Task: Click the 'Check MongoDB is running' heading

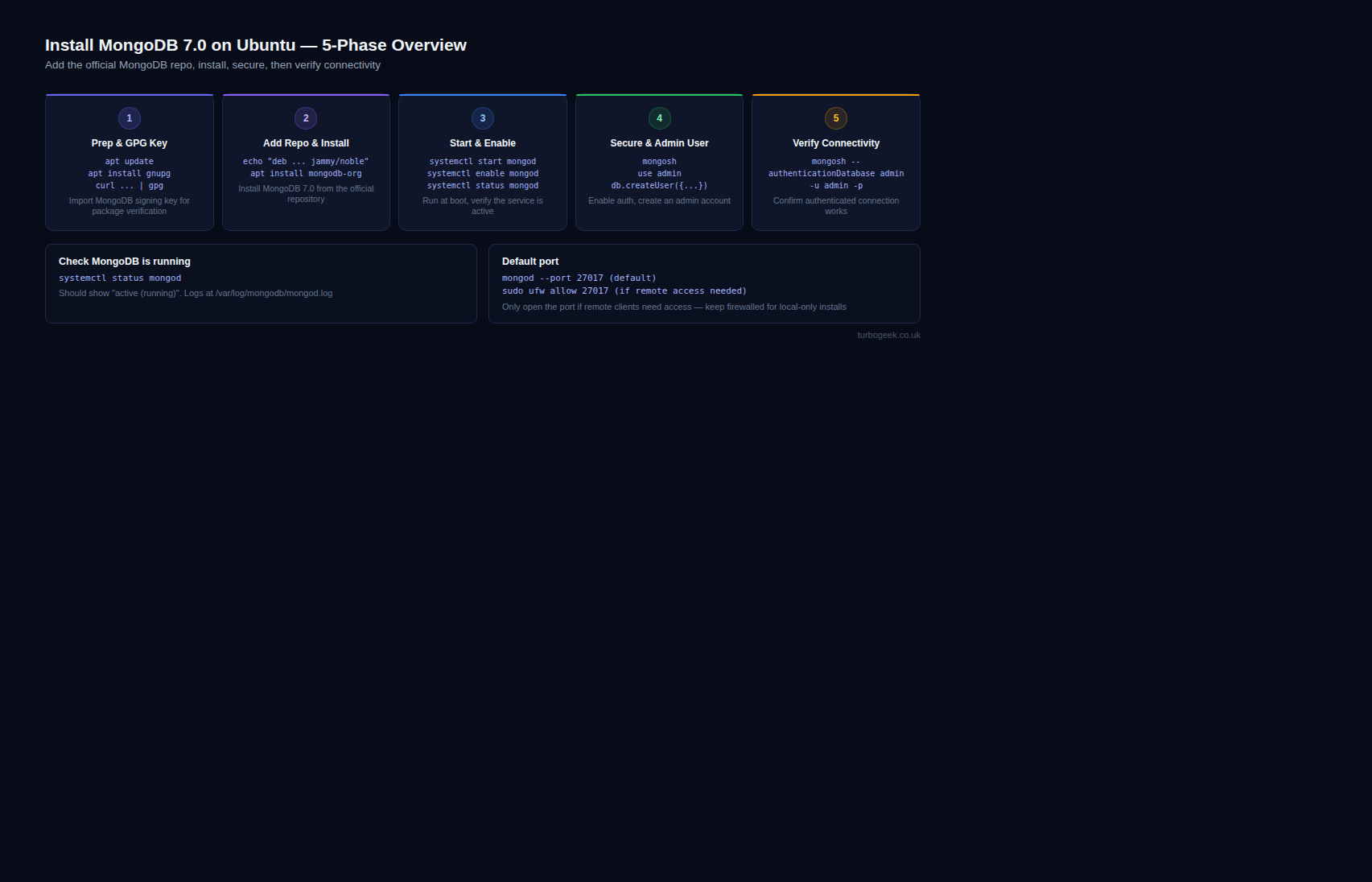Action: [x=125, y=262]
